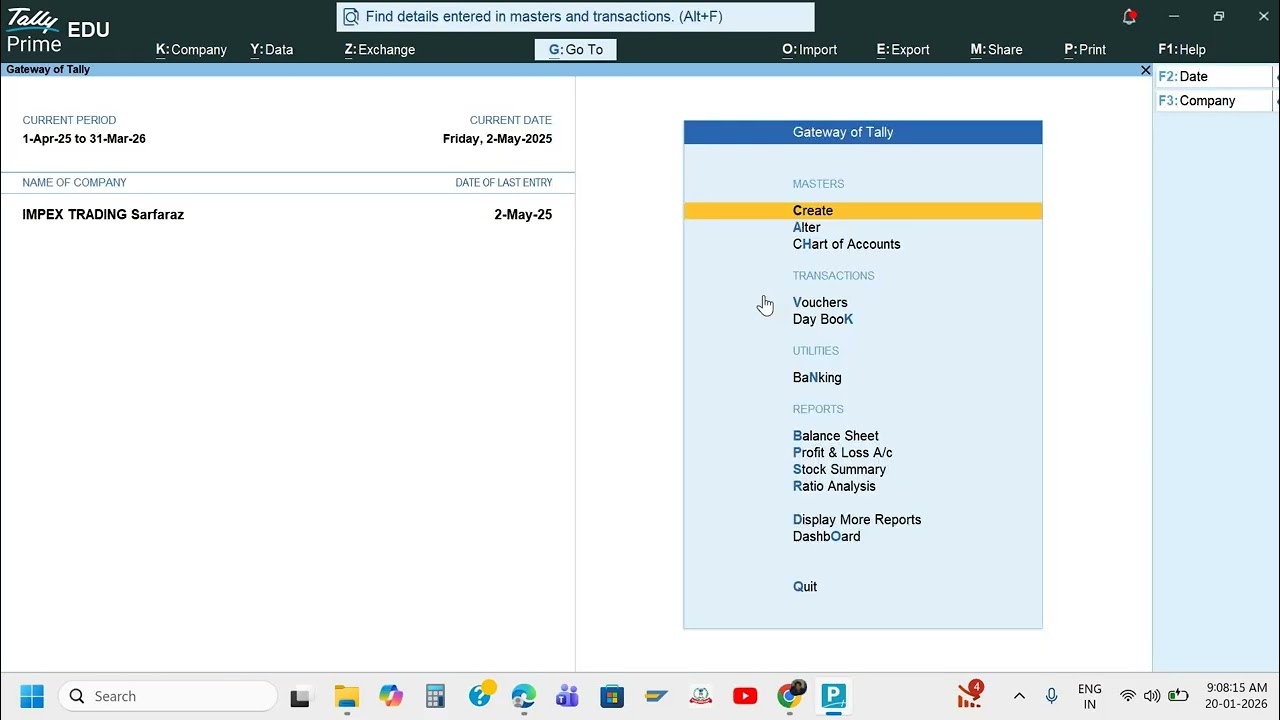This screenshot has width=1280, height=720.
Task: Launch Microsoft Edge from the taskbar
Action: (x=524, y=697)
